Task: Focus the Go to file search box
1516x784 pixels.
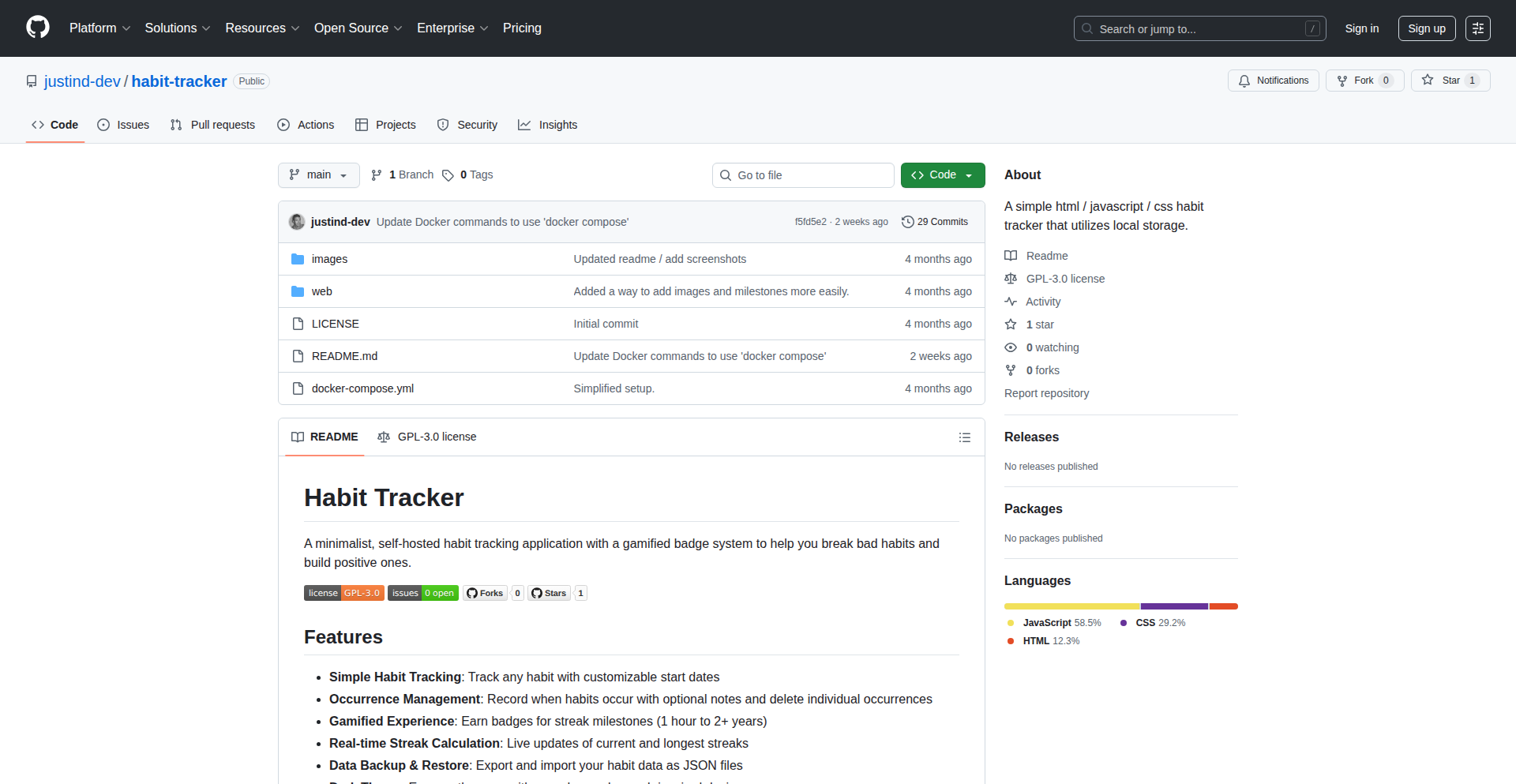Action: click(x=803, y=175)
